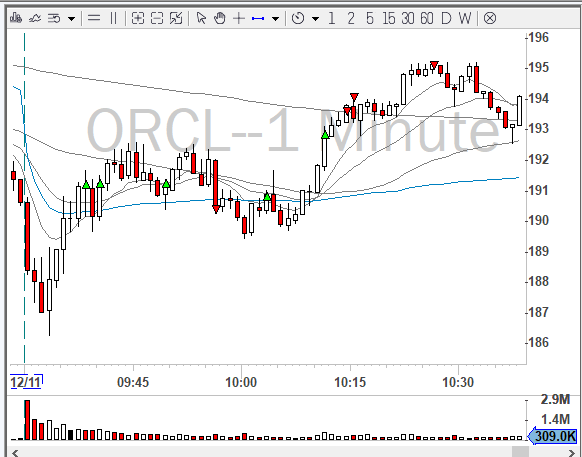Click the 2.9M volume axis label

point(555,399)
